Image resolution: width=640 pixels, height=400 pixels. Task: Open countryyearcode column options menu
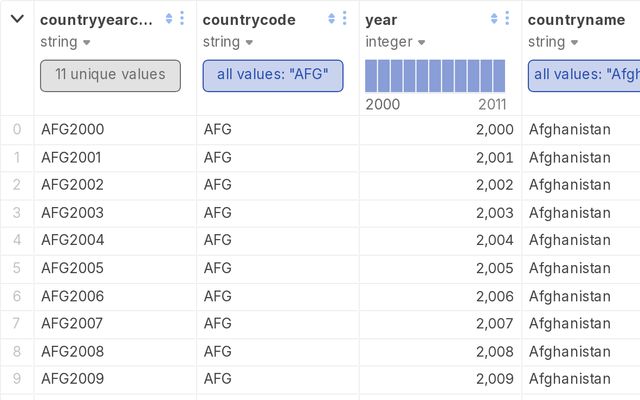(182, 19)
